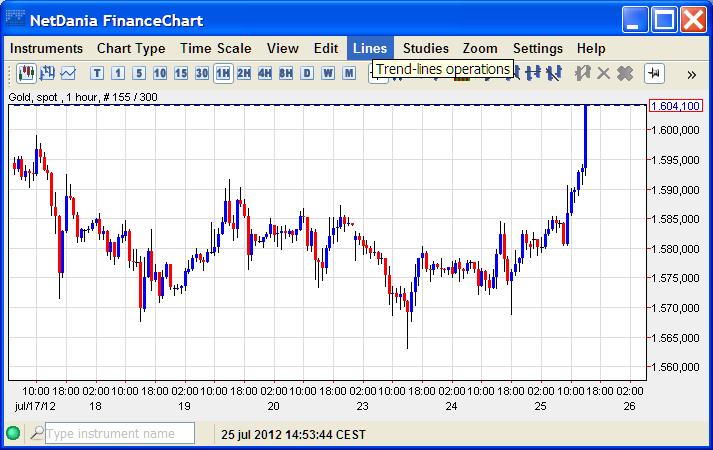Open the View menu
This screenshot has height=450, width=713.
pos(282,48)
